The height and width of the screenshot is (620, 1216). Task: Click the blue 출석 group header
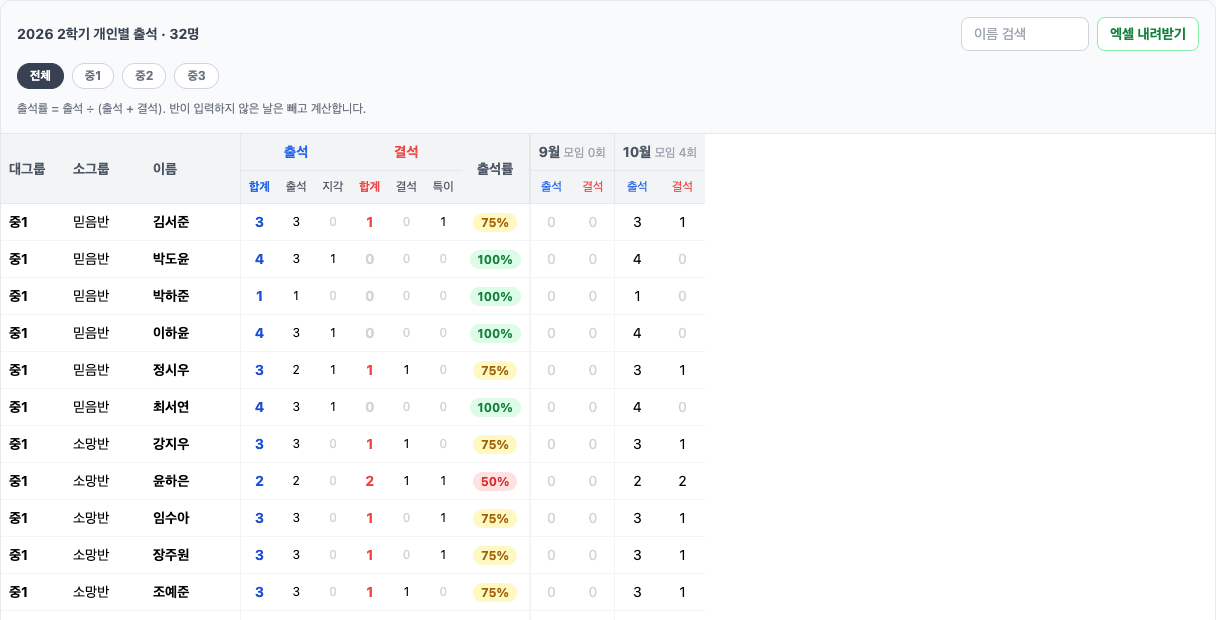(296, 152)
